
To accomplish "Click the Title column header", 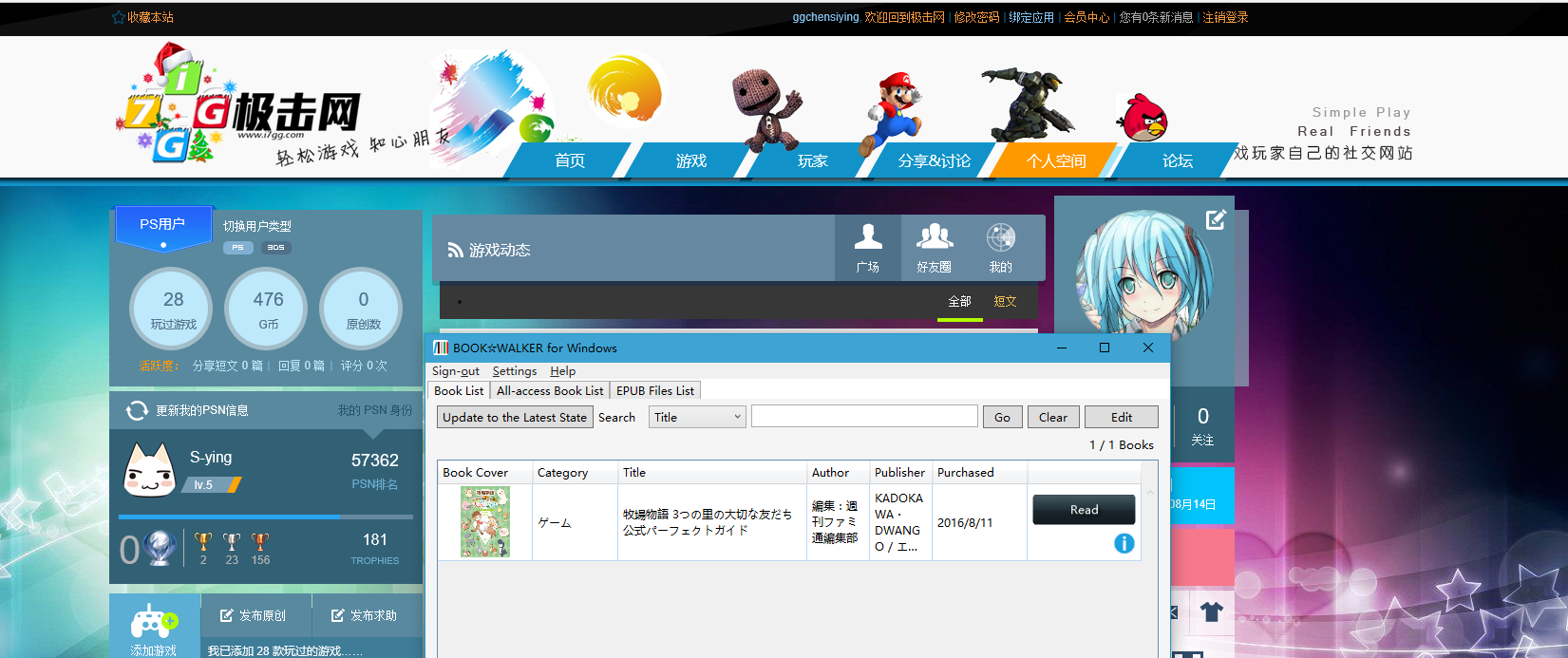I will [x=712, y=472].
